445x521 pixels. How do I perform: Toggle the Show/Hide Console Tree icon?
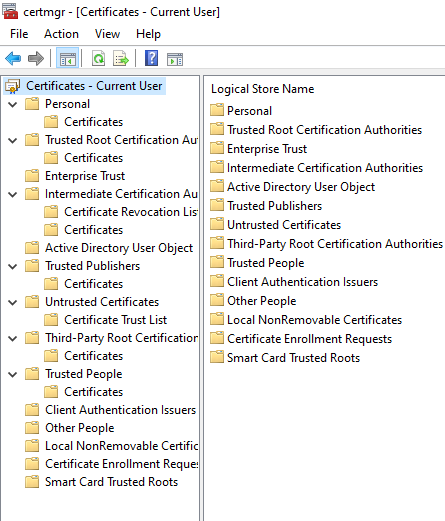68,59
